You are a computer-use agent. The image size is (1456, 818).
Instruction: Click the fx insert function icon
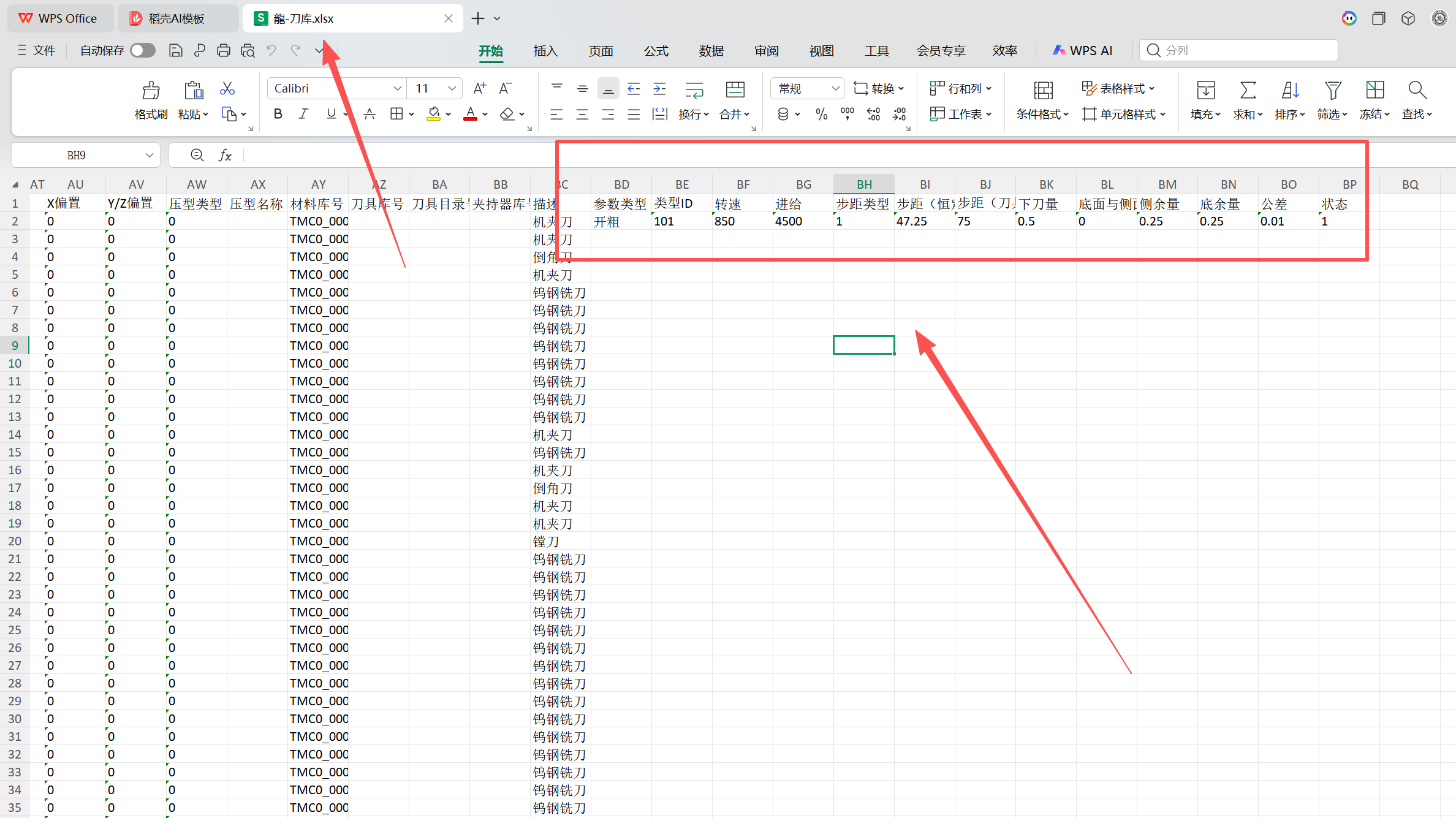point(225,156)
